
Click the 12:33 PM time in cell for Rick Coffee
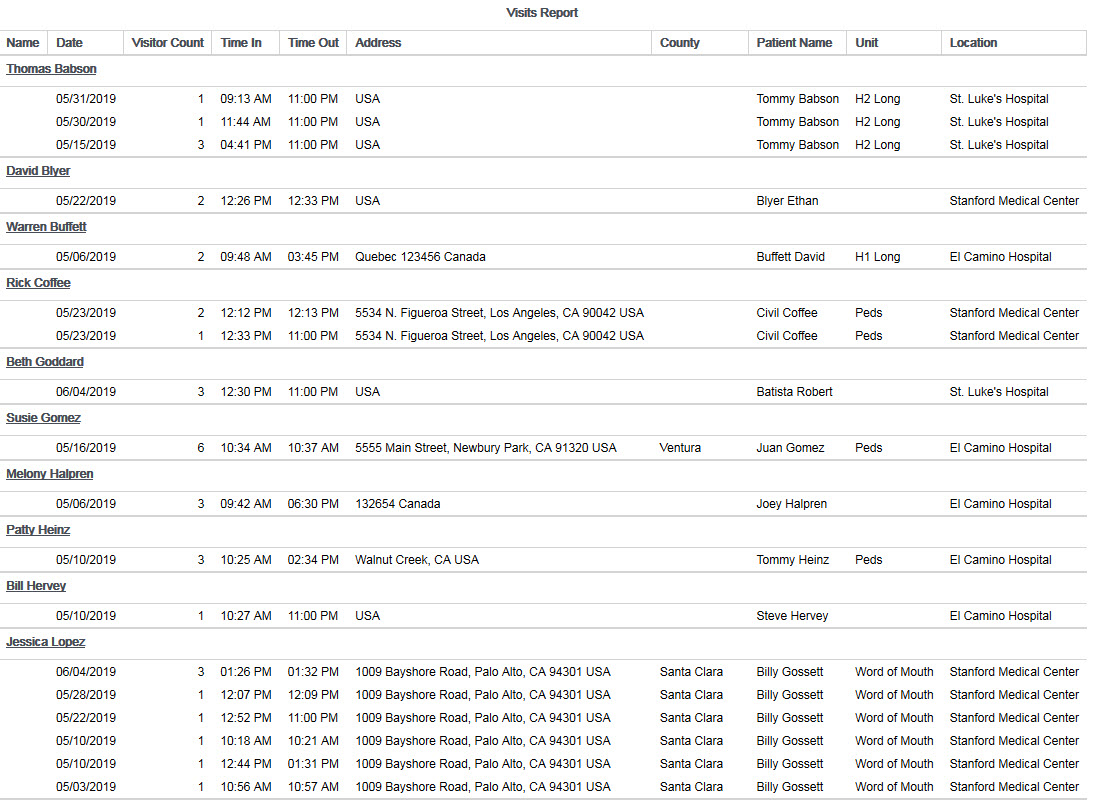(246, 336)
